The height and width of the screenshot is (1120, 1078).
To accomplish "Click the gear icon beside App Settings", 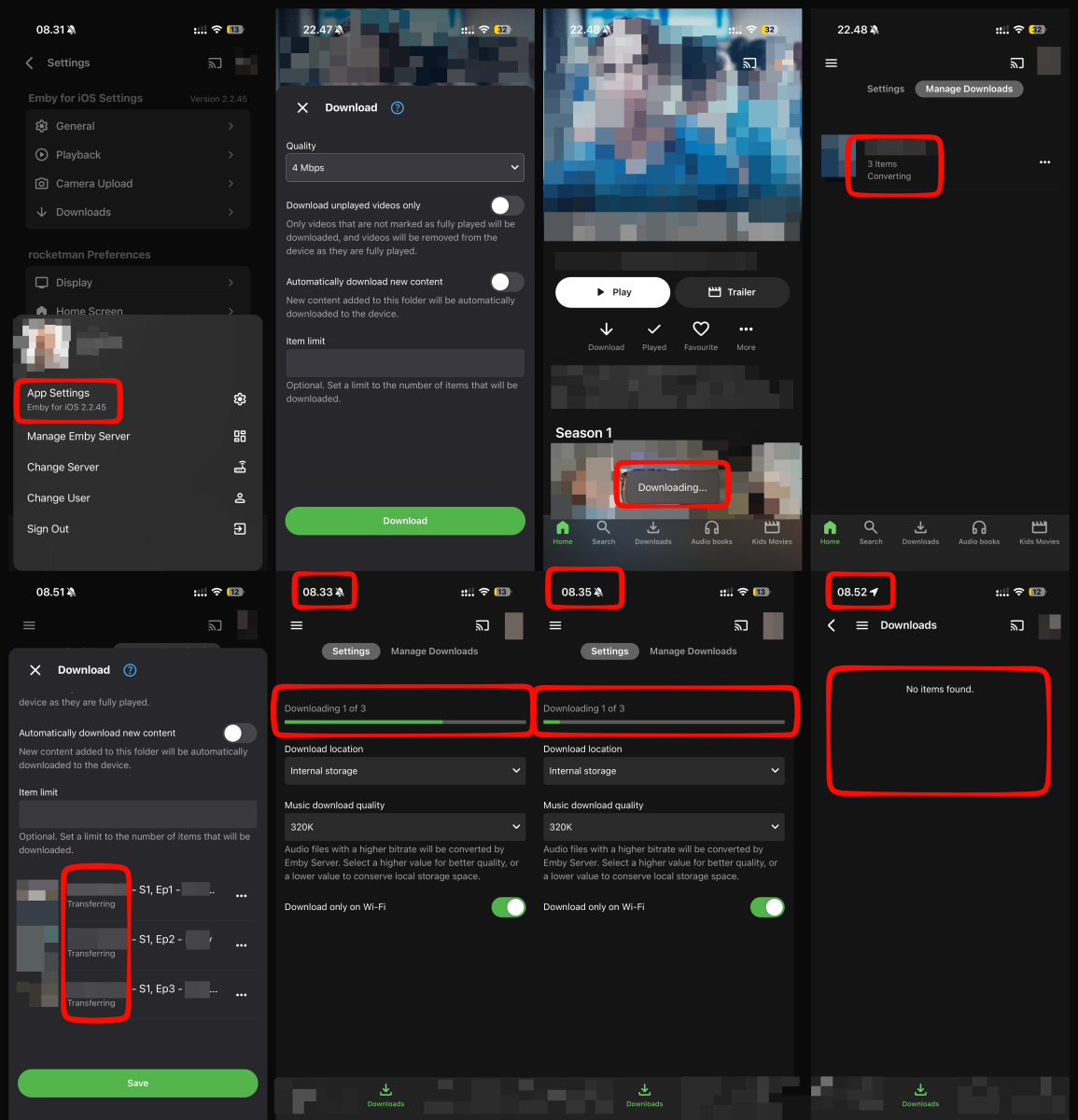I will [240, 399].
